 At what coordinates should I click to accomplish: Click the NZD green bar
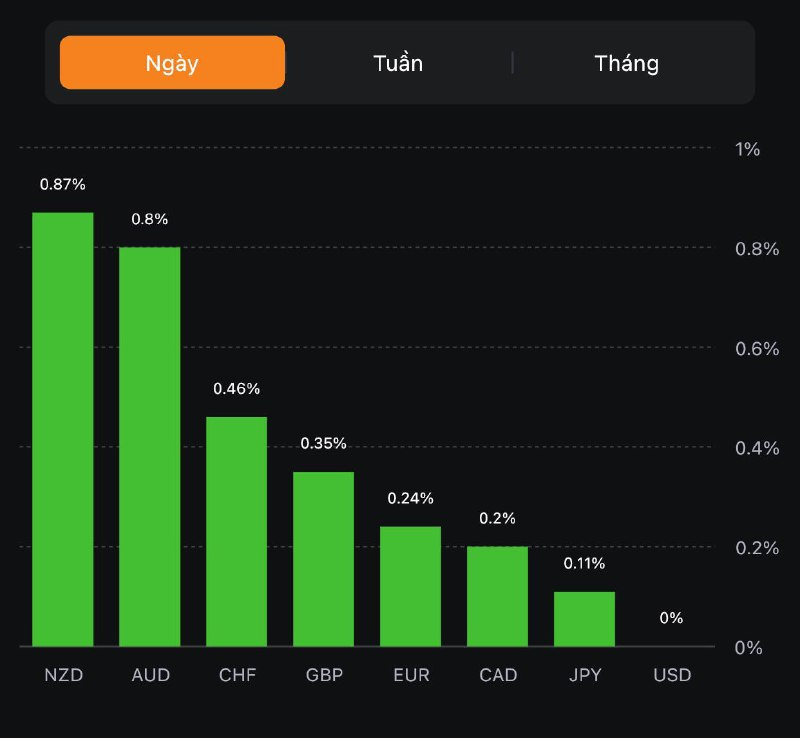pyautogui.click(x=63, y=429)
